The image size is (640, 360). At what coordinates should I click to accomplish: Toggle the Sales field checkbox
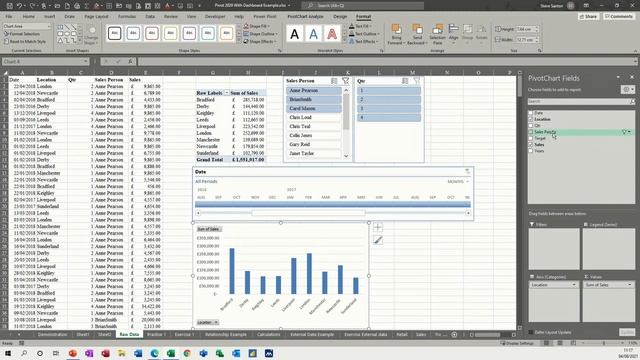[531, 144]
